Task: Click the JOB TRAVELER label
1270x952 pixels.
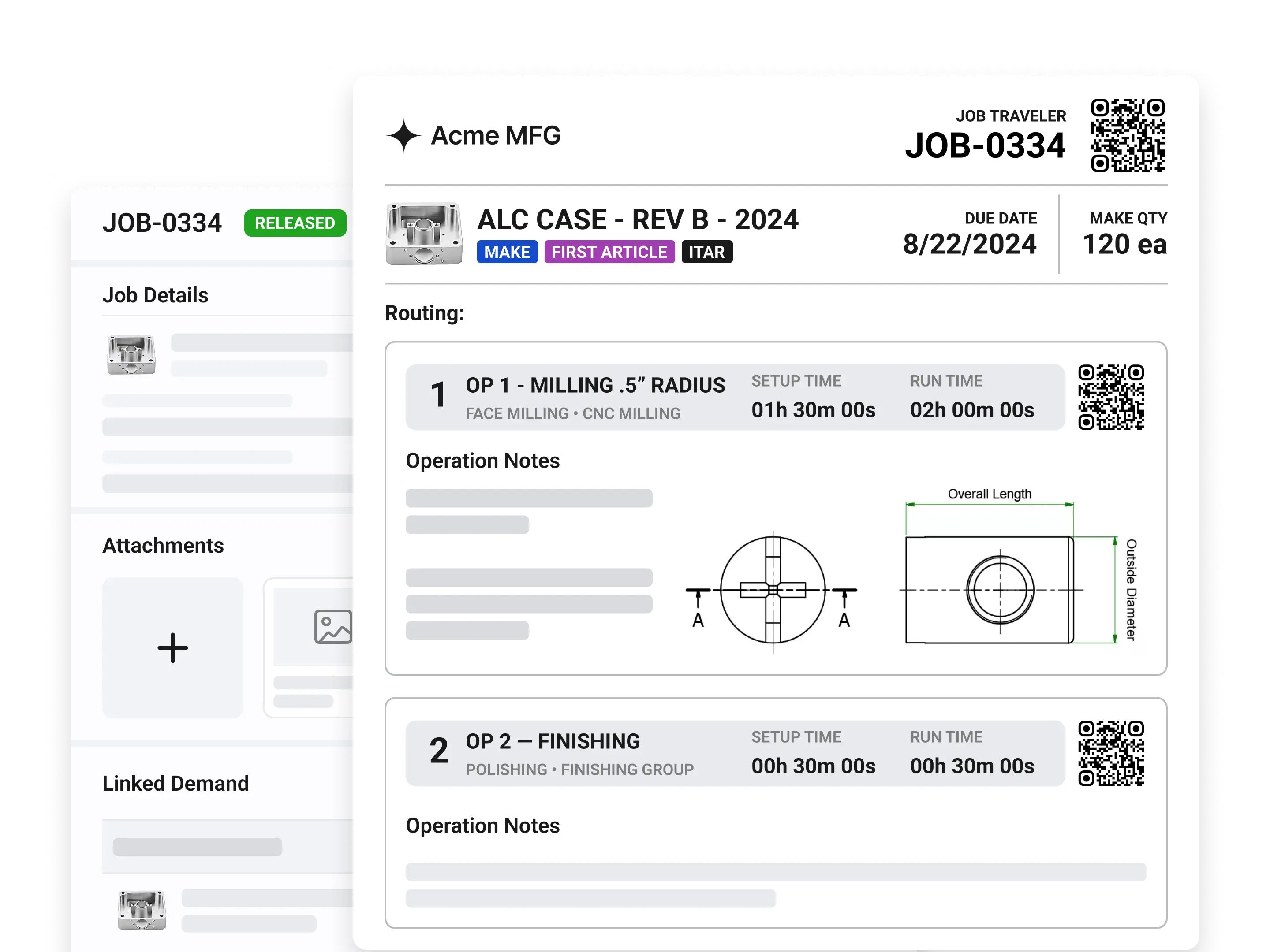Action: click(1011, 116)
